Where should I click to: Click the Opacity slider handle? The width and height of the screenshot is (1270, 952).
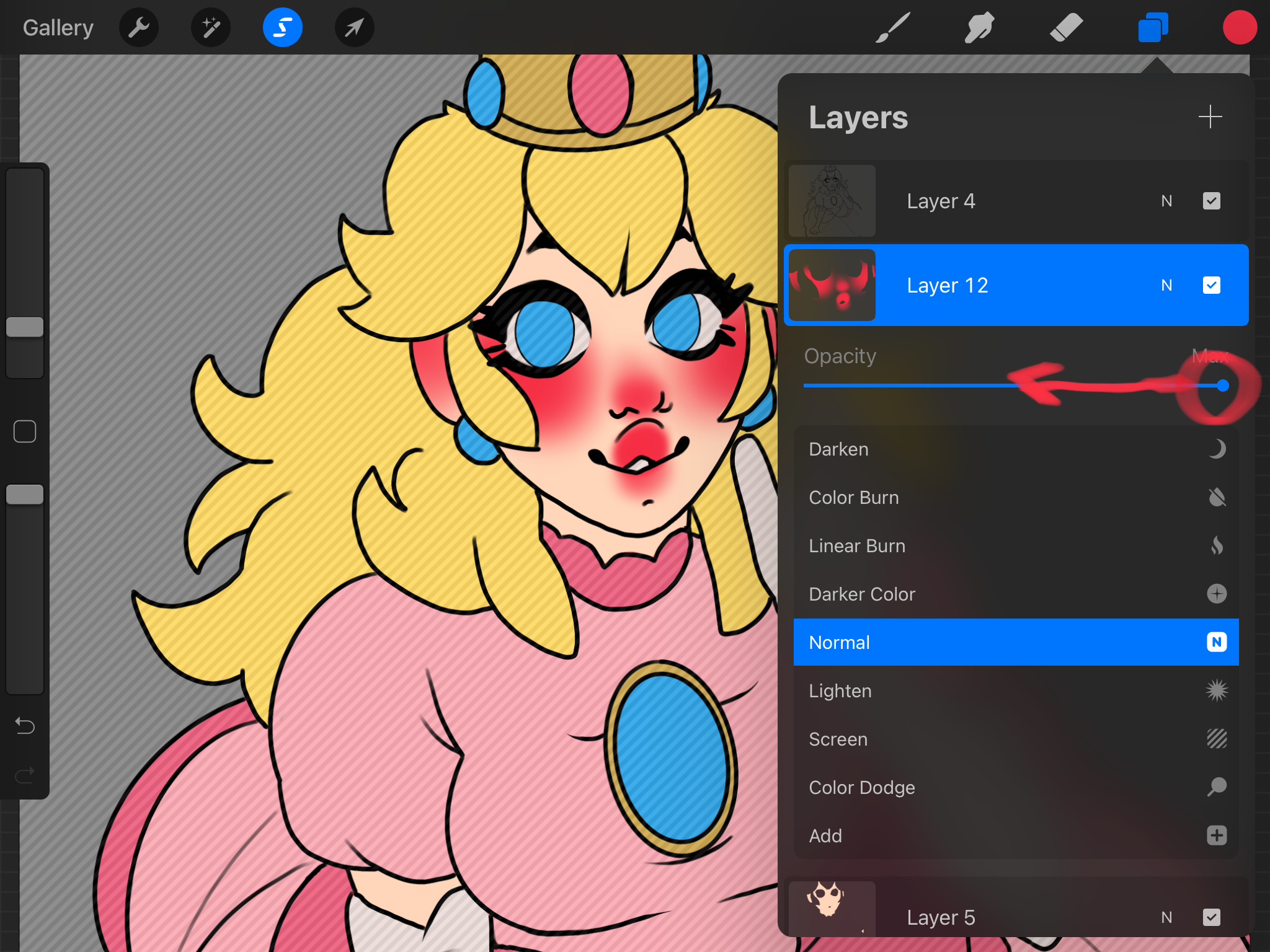point(1222,386)
